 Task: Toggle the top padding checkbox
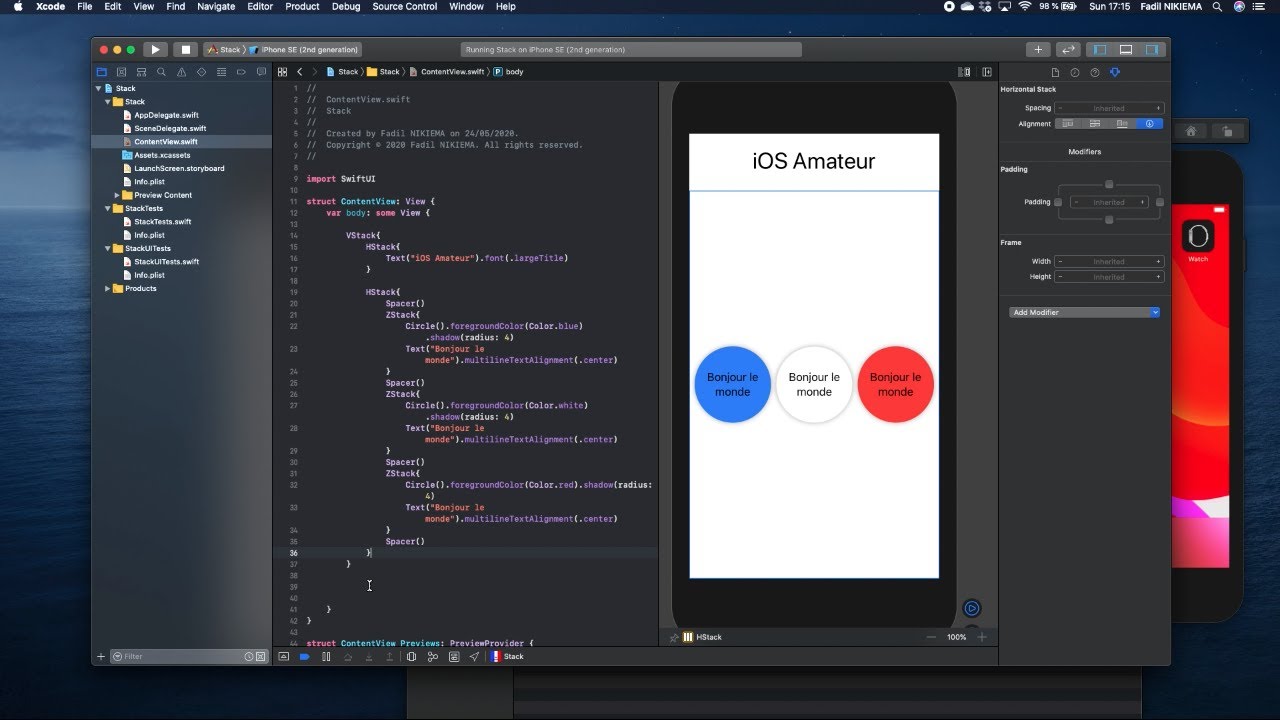click(1109, 184)
